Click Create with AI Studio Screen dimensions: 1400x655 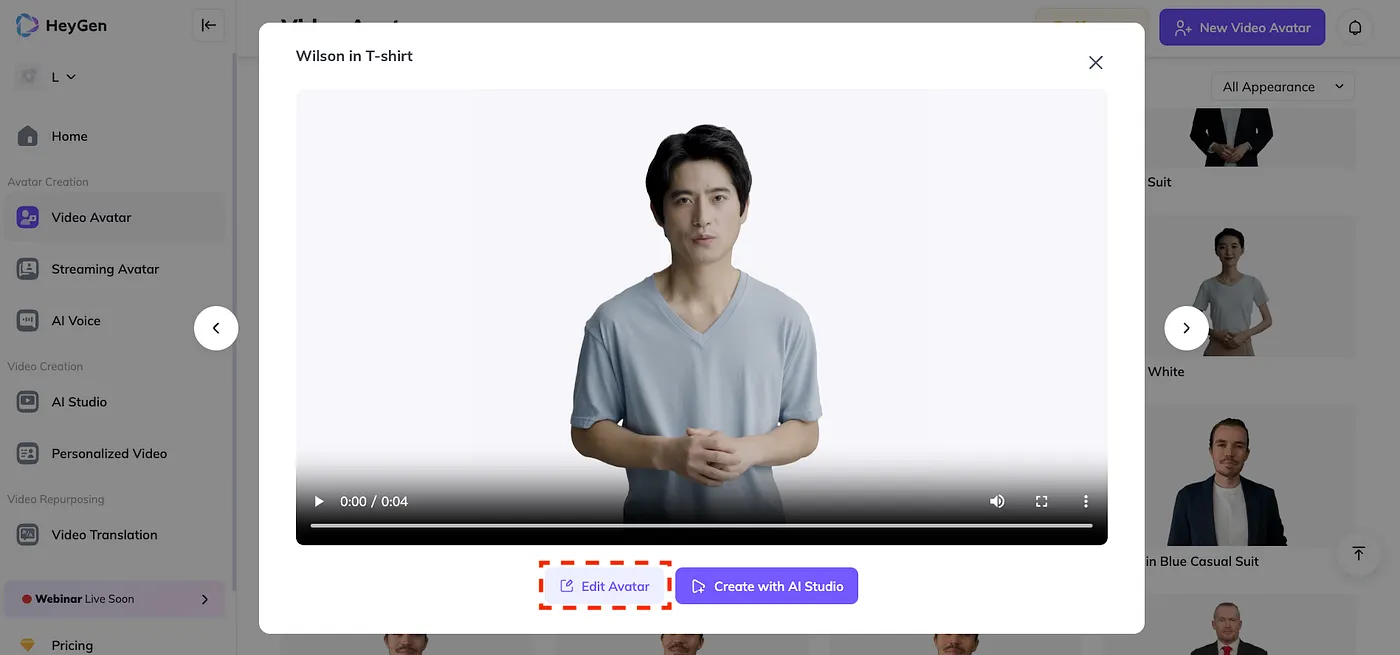(767, 586)
